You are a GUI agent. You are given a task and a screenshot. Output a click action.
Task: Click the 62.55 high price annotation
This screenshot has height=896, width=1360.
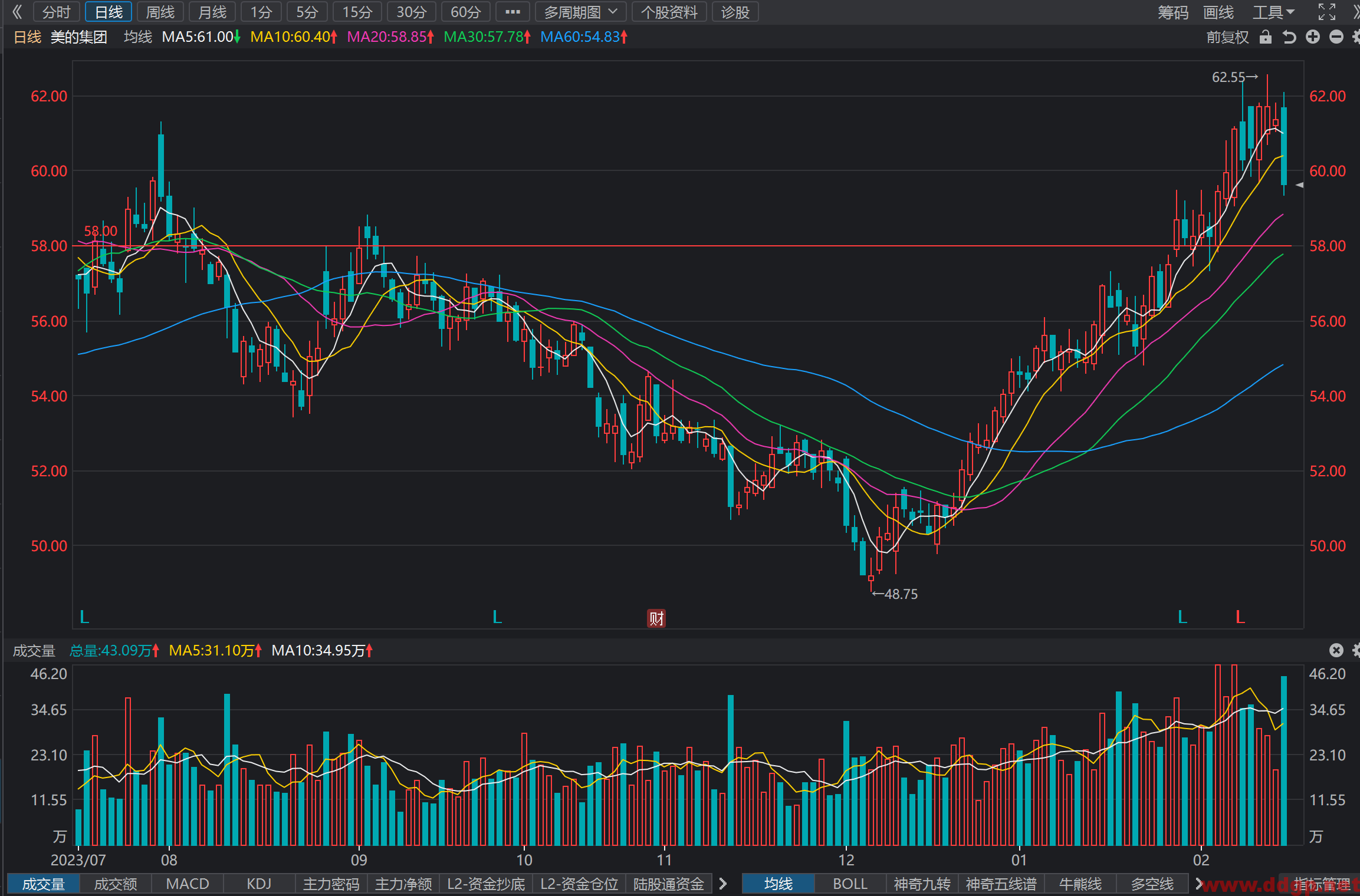point(1234,77)
